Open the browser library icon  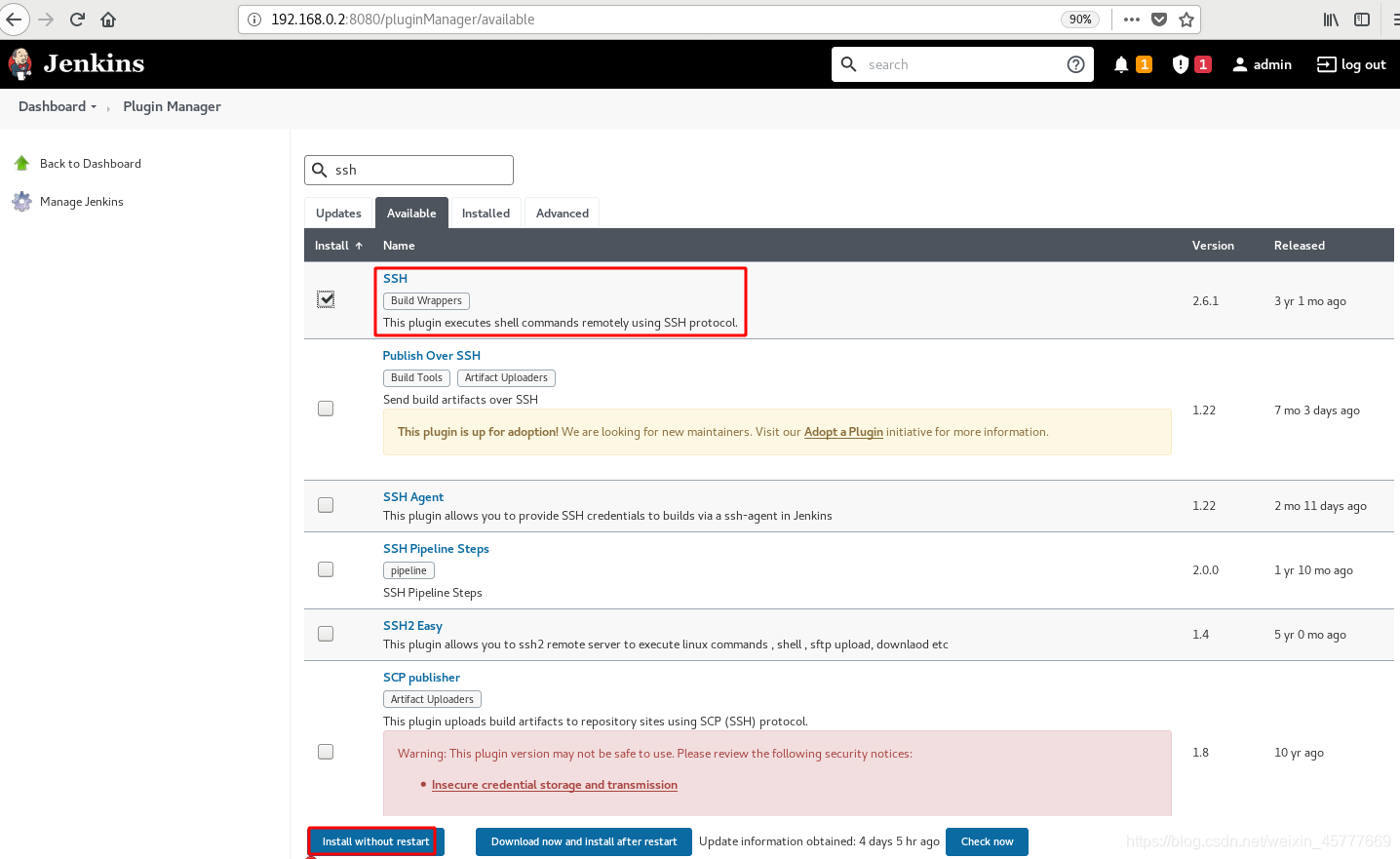1331,20
